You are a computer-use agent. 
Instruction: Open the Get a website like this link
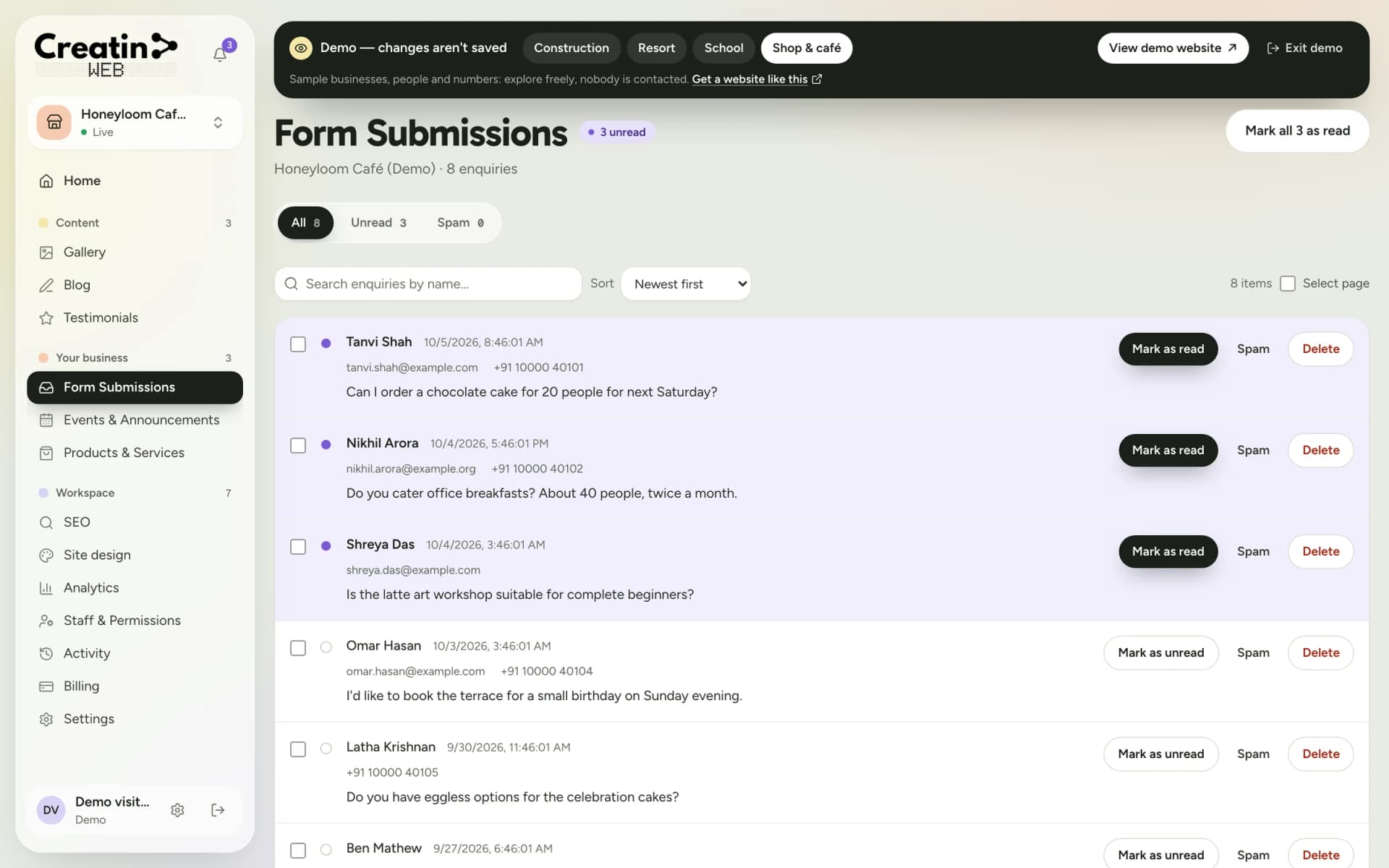[x=757, y=80]
